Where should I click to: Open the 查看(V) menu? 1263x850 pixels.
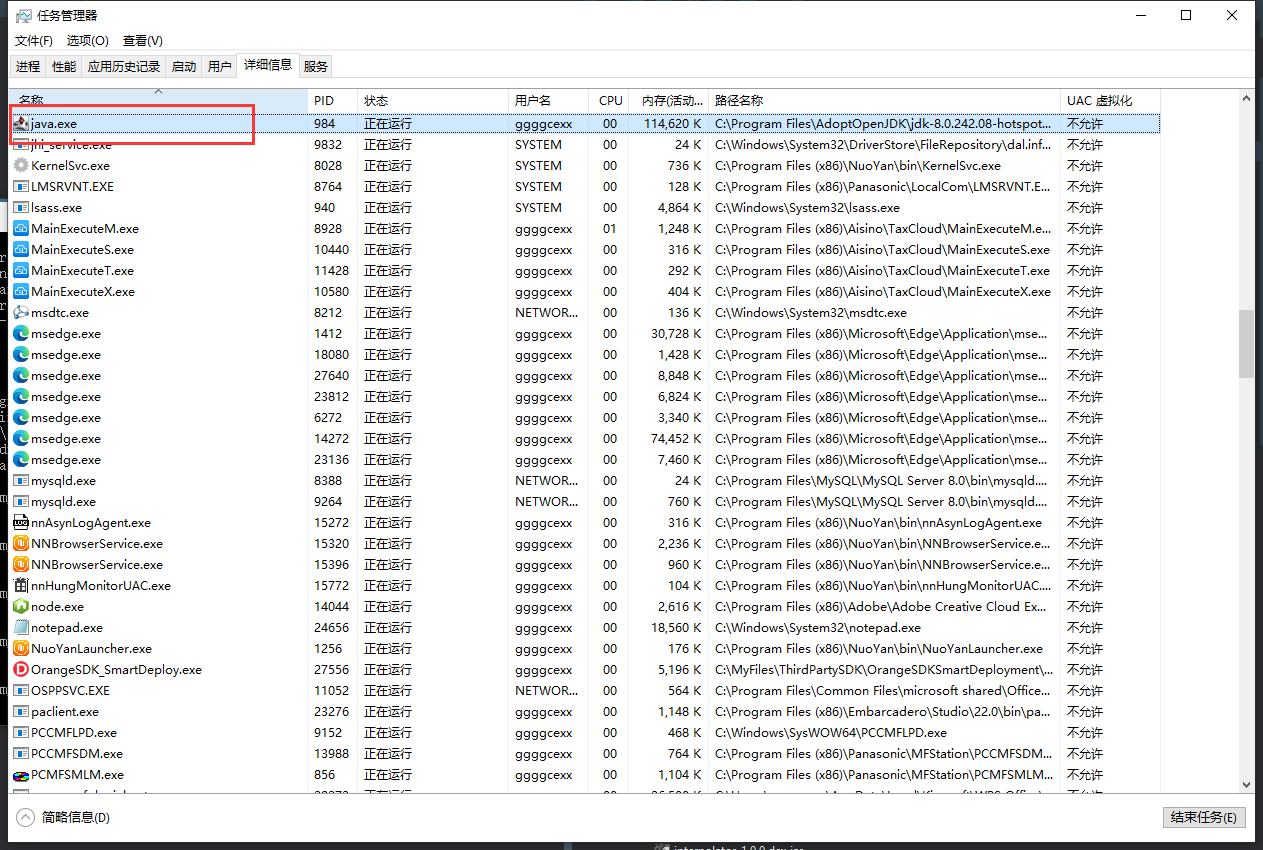coord(143,41)
